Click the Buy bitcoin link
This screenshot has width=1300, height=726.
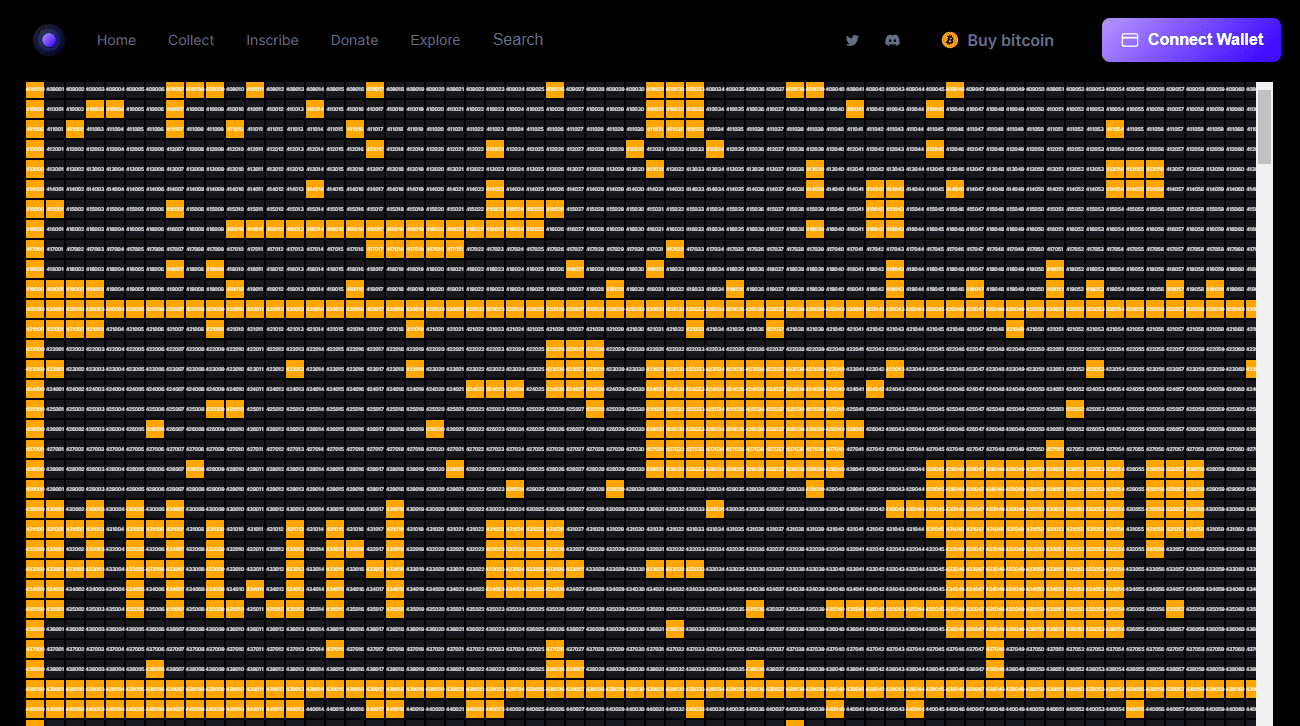point(1010,40)
